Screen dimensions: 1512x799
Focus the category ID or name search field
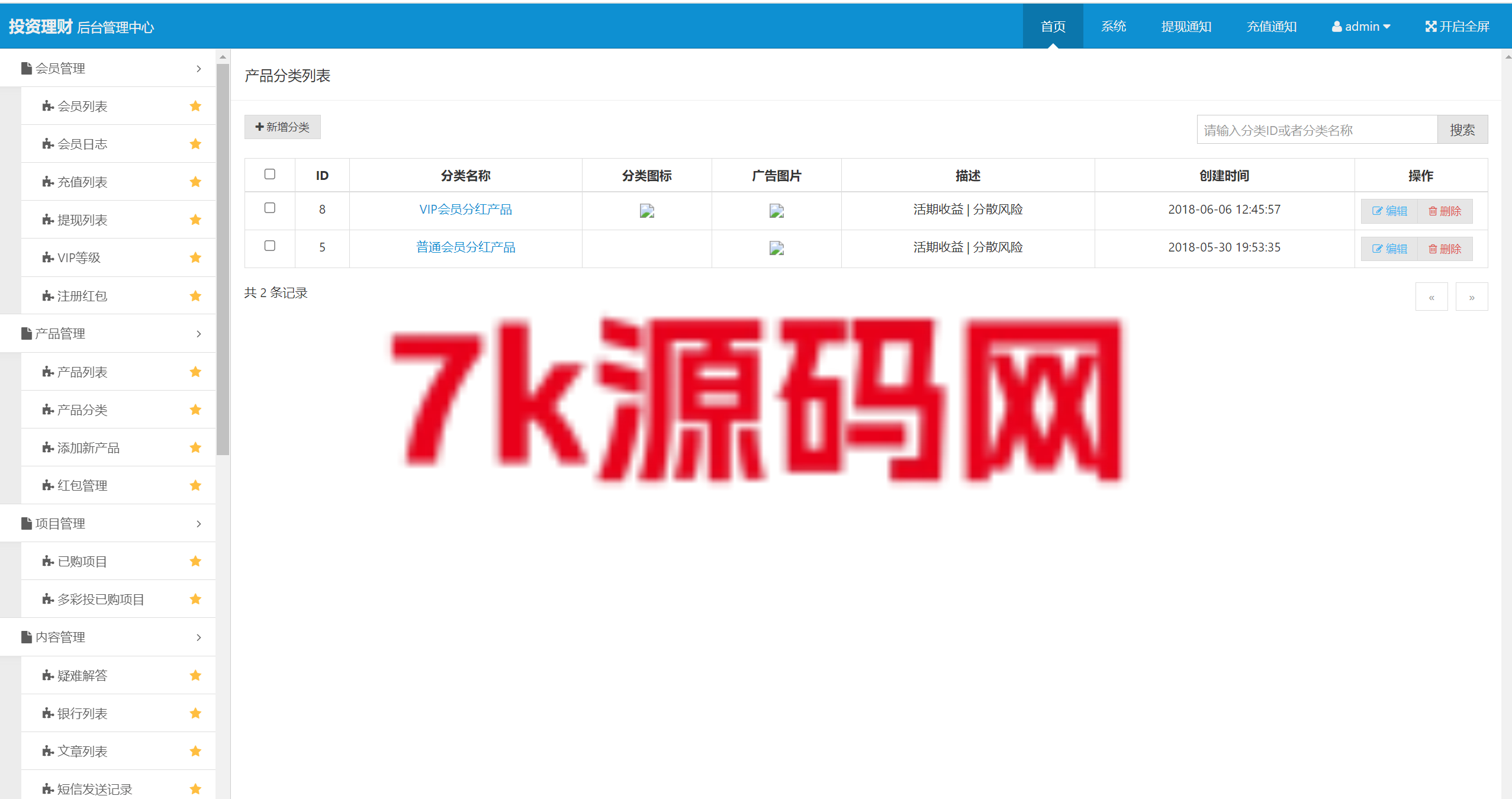[1317, 130]
